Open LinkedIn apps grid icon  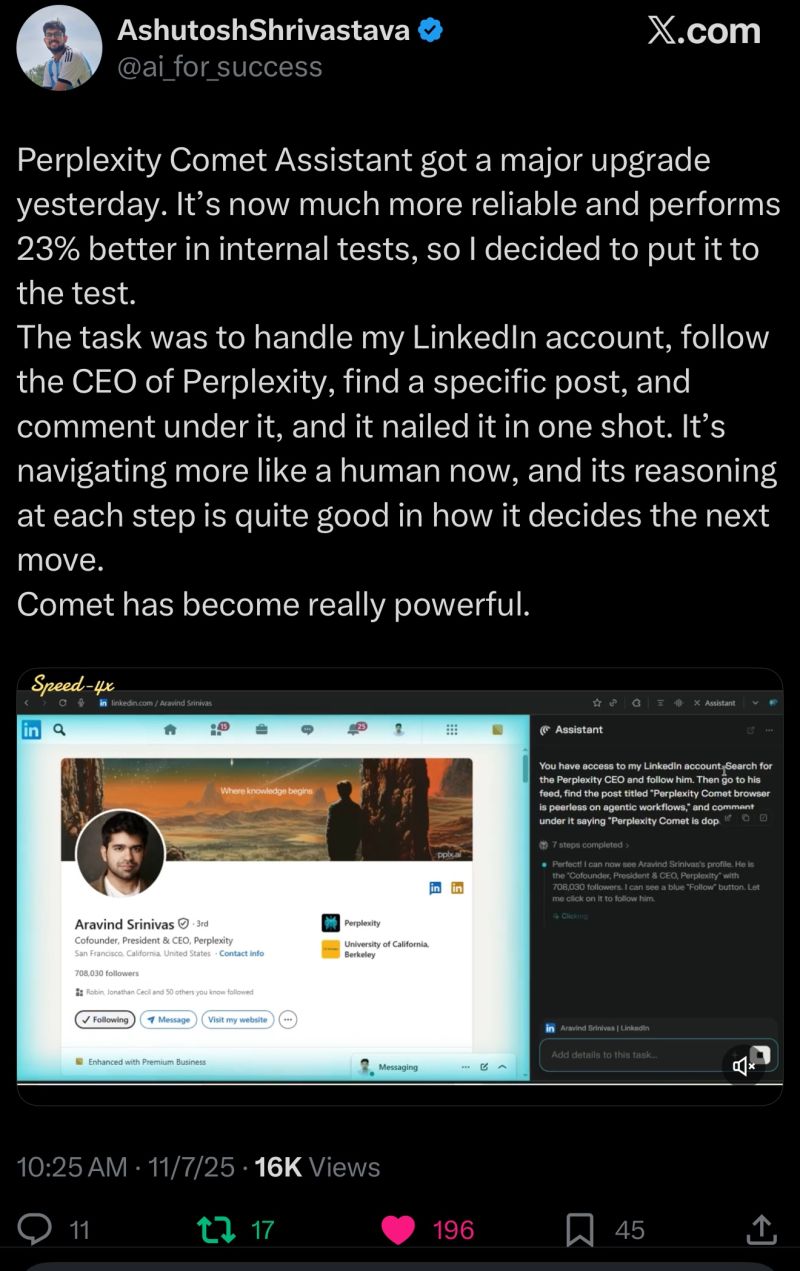pyautogui.click(x=451, y=730)
